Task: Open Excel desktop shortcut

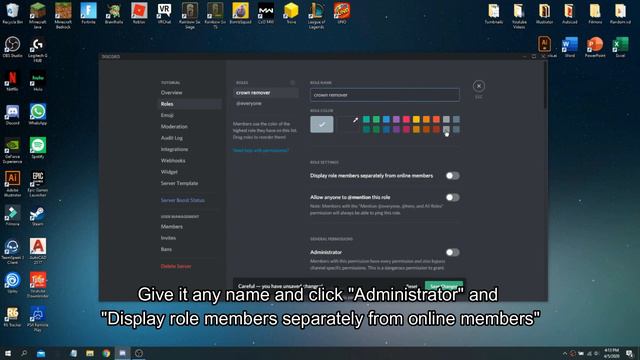Action: (620, 47)
